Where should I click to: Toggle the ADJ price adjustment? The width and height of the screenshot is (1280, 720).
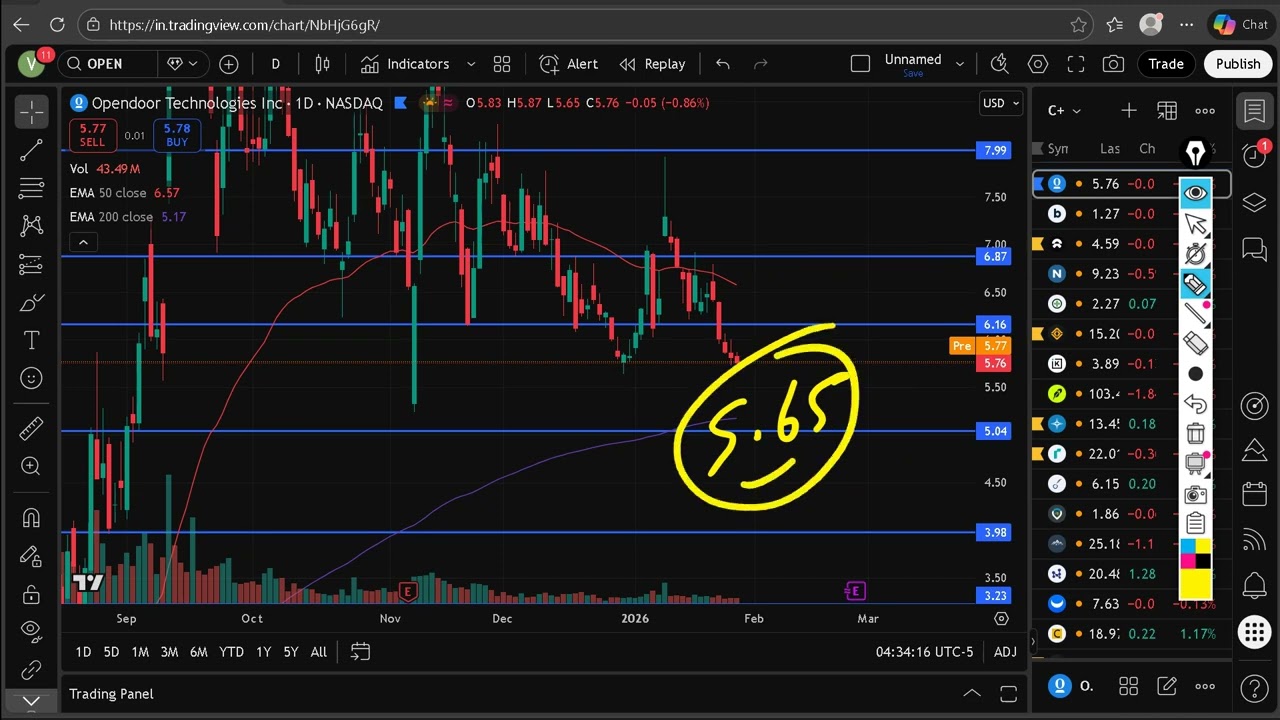click(1005, 652)
